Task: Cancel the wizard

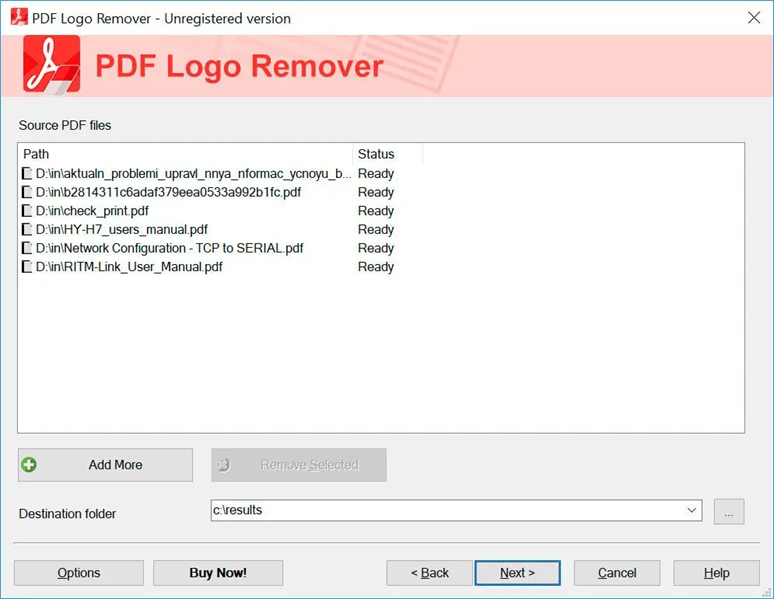Action: coord(617,573)
